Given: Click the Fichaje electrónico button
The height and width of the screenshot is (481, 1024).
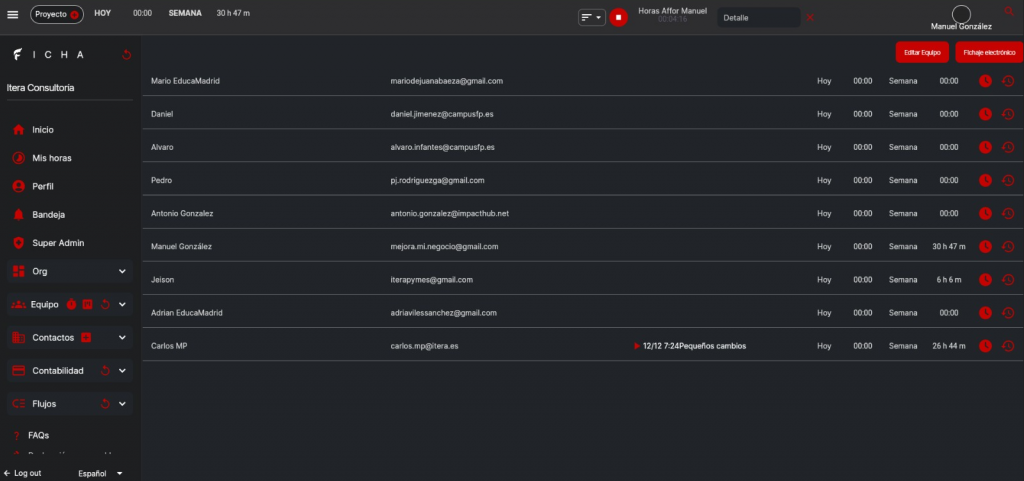Looking at the screenshot, I should [988, 51].
